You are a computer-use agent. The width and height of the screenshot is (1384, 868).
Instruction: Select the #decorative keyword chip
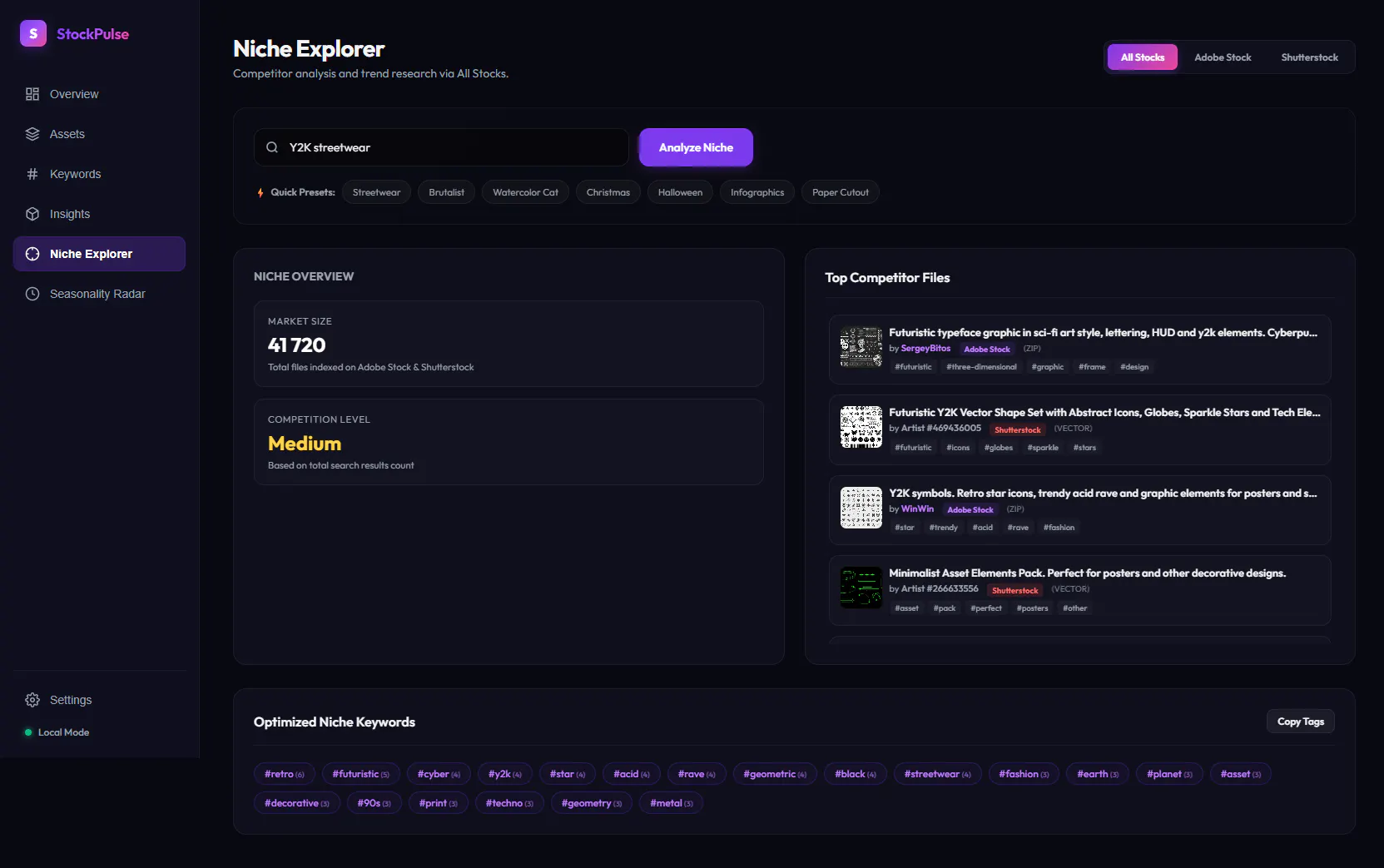click(297, 803)
